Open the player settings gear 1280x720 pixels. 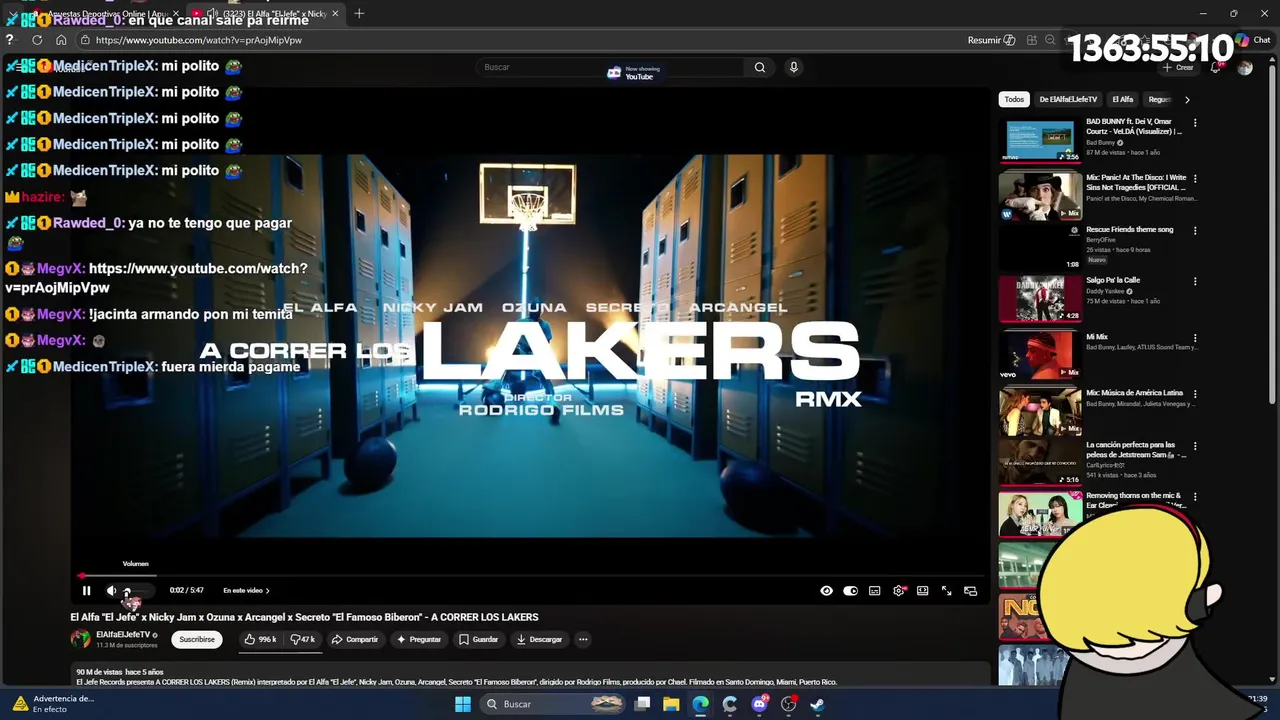(x=899, y=591)
